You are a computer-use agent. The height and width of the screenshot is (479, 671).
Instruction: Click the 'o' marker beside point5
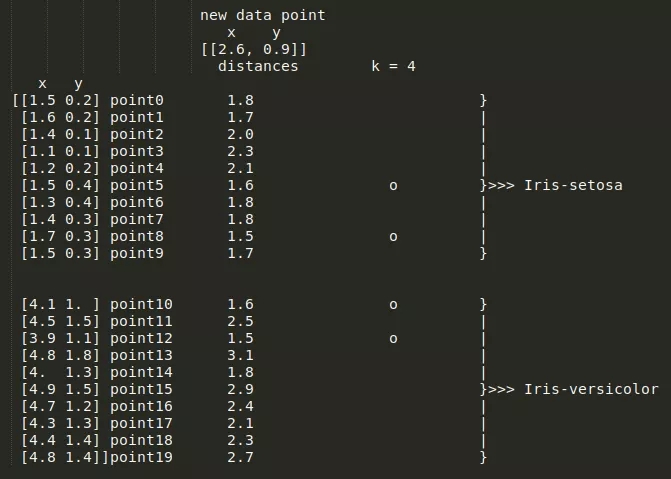point(393,185)
